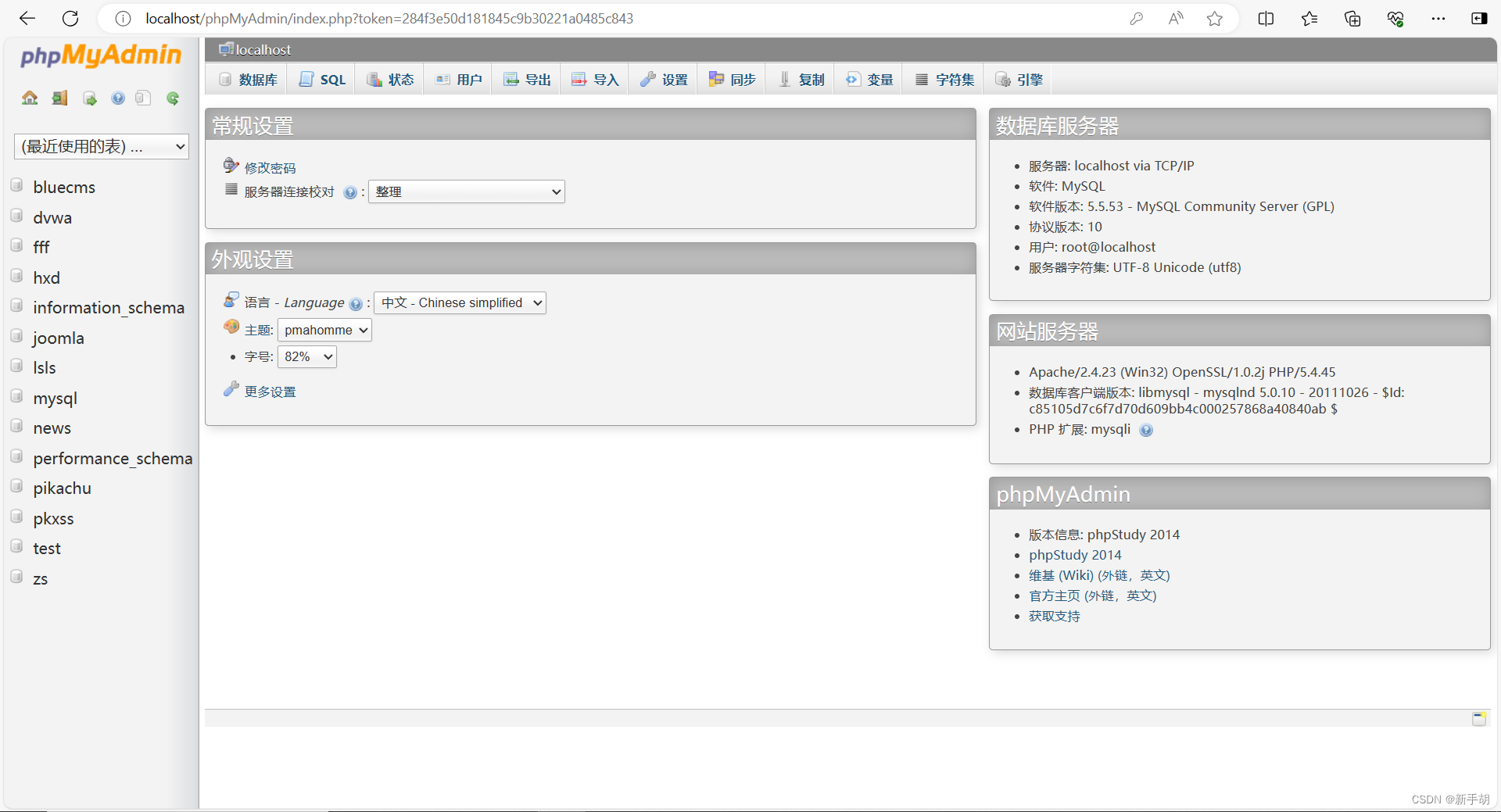This screenshot has width=1501, height=812.
Task: Open the 主题 pmahomme theme dropdown
Action: click(324, 330)
